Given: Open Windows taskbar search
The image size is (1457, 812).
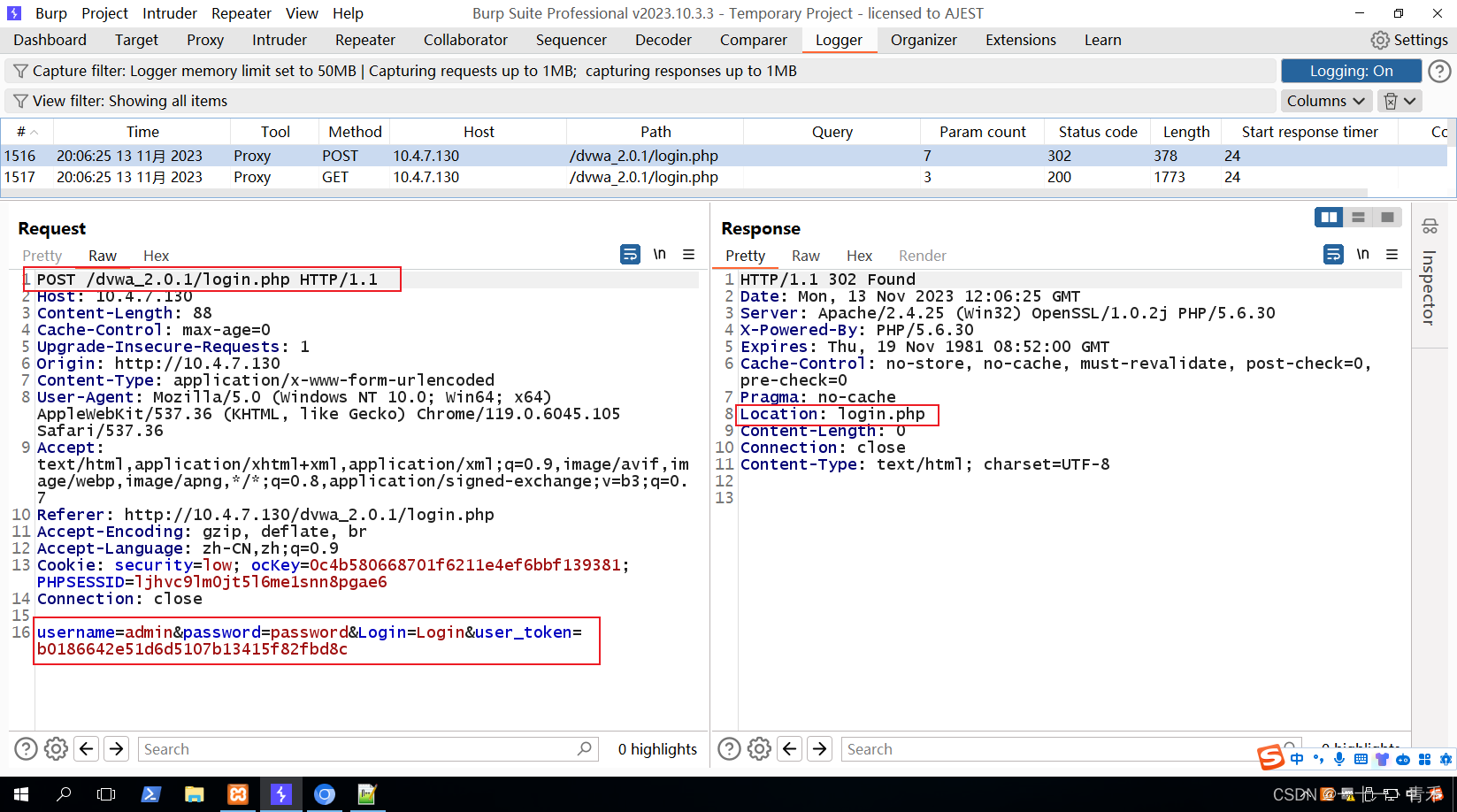Looking at the screenshot, I should click(64, 794).
